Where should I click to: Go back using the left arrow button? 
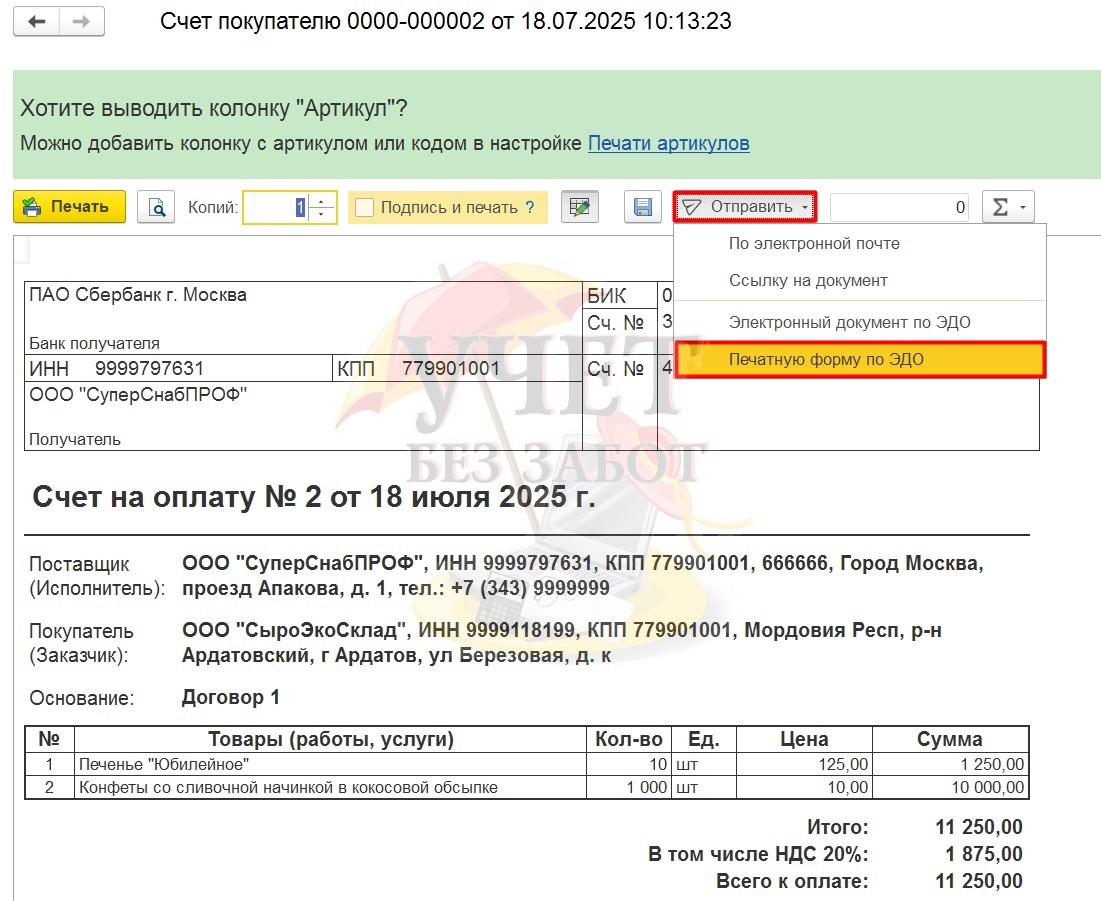point(37,22)
